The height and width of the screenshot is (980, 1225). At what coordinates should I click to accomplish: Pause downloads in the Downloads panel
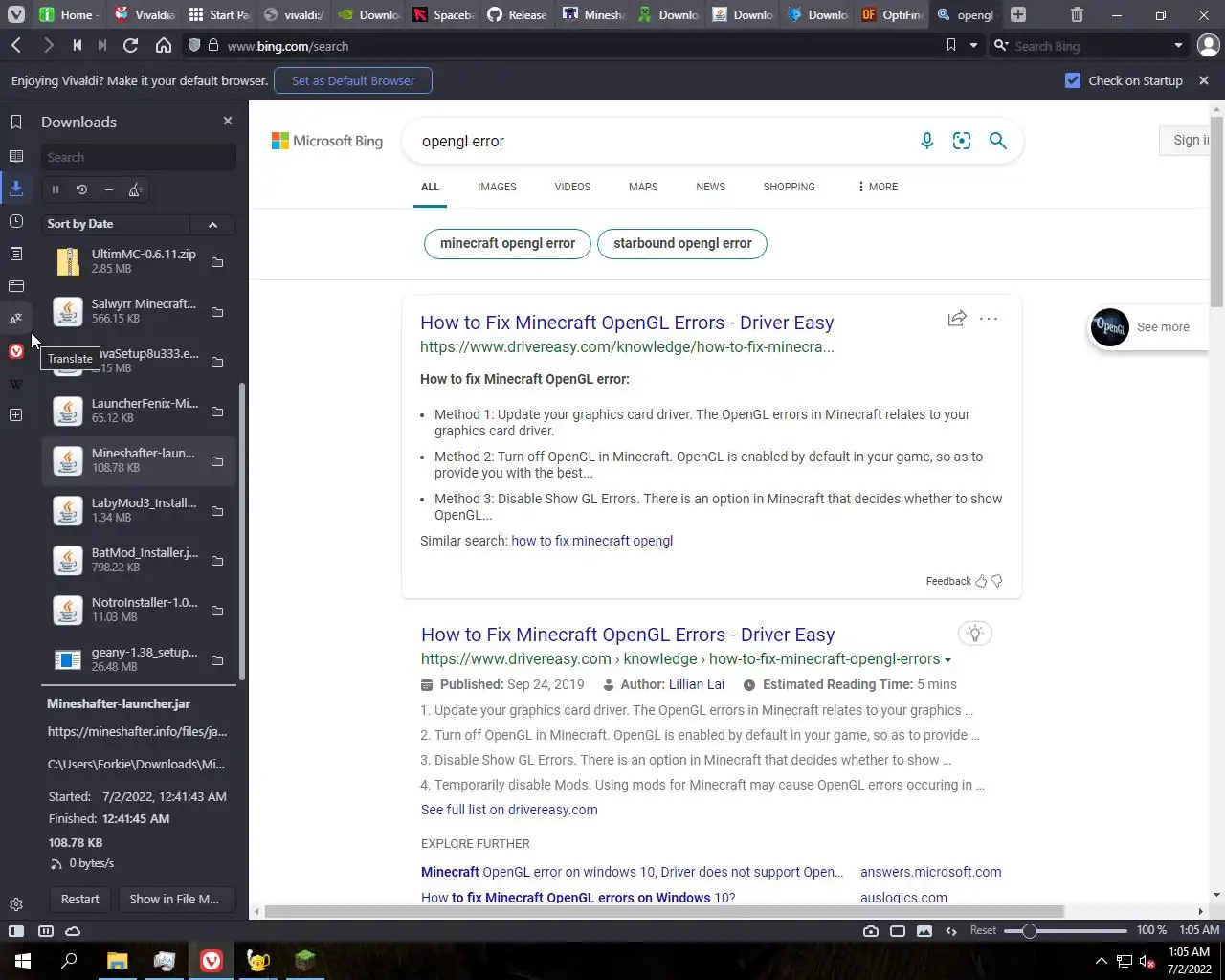56,189
